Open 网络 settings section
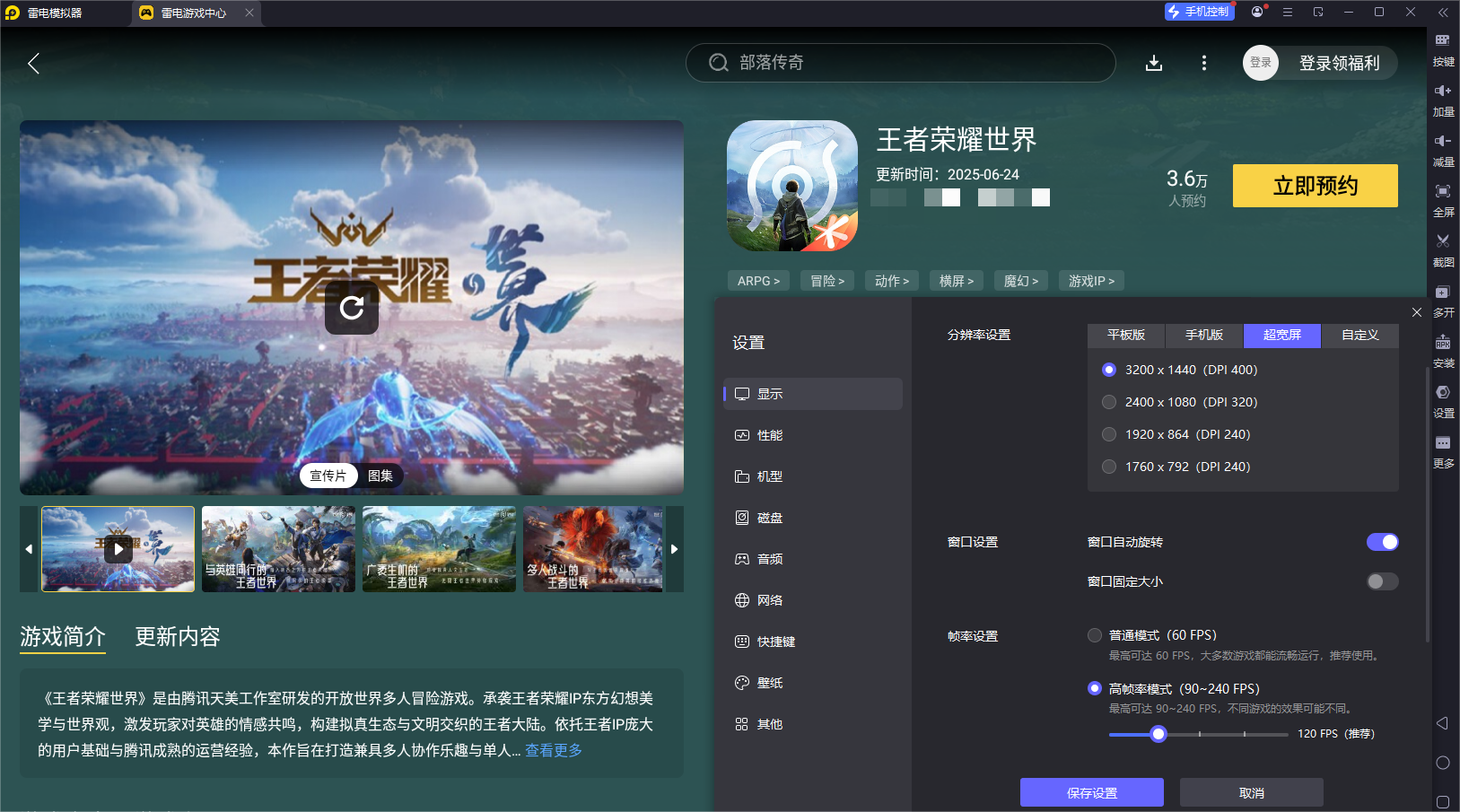1460x812 pixels. 813,600
